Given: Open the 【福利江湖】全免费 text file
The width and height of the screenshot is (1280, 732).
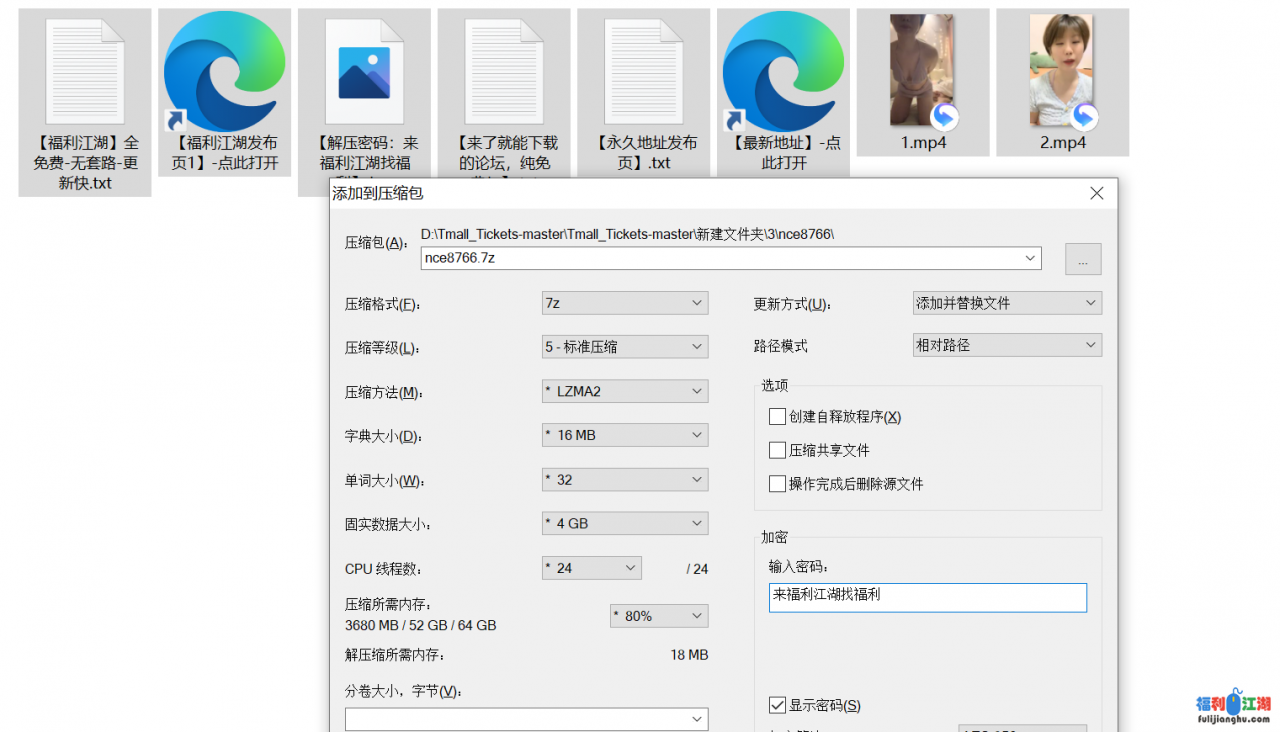Looking at the screenshot, I should click(84, 68).
